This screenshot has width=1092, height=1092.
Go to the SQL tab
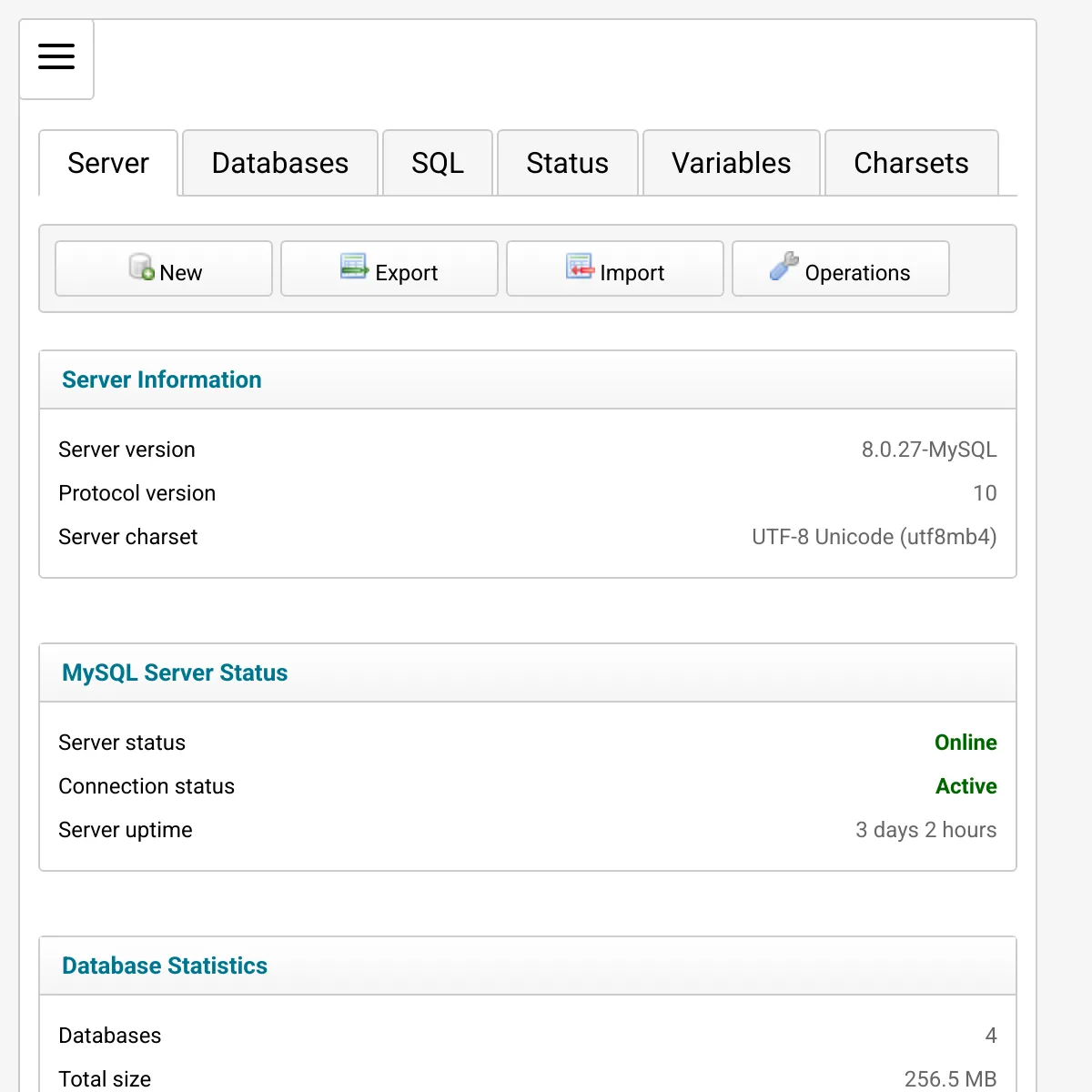(x=438, y=163)
